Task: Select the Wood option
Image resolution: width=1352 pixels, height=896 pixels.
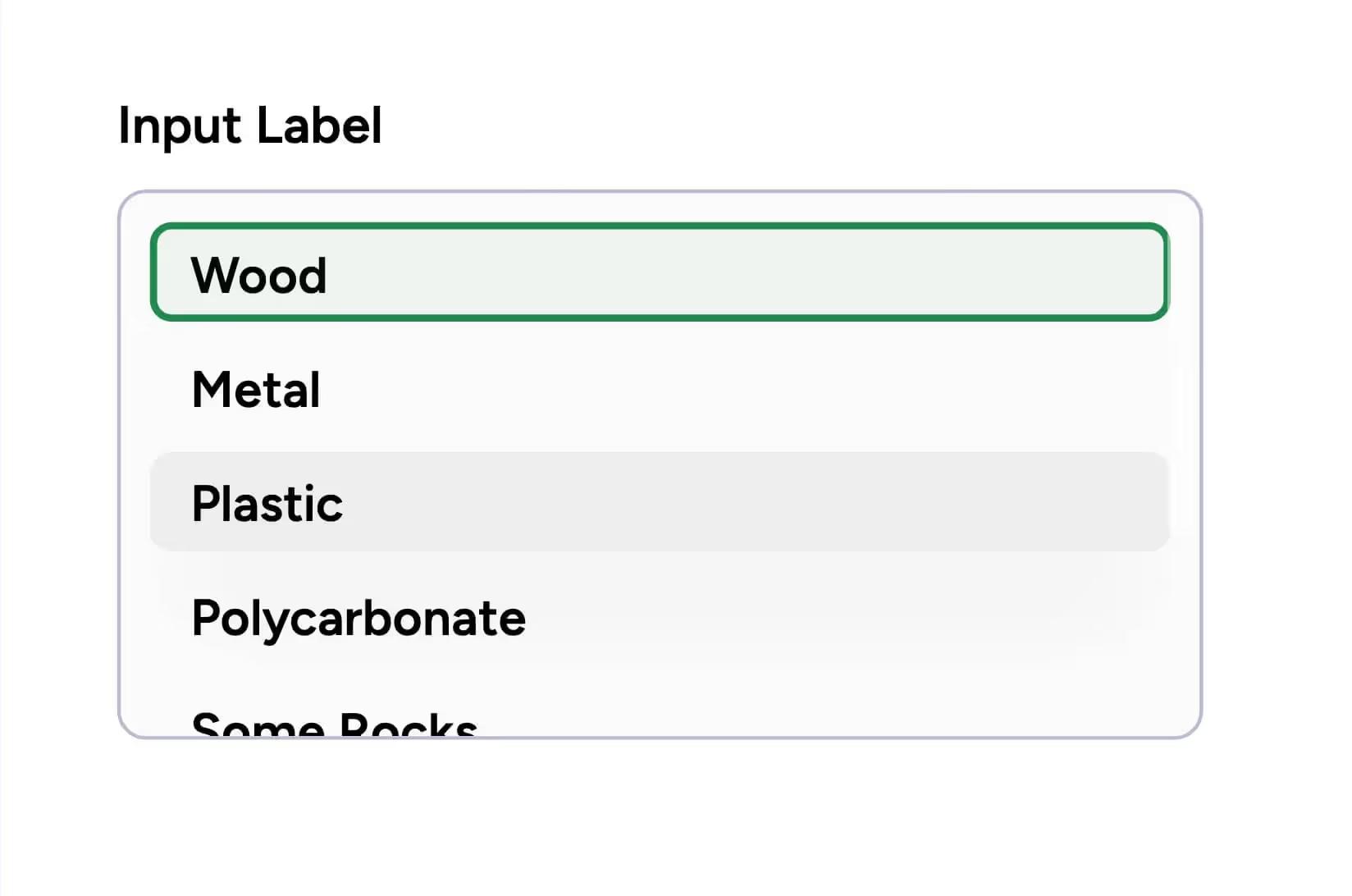Action: pyautogui.click(x=659, y=272)
